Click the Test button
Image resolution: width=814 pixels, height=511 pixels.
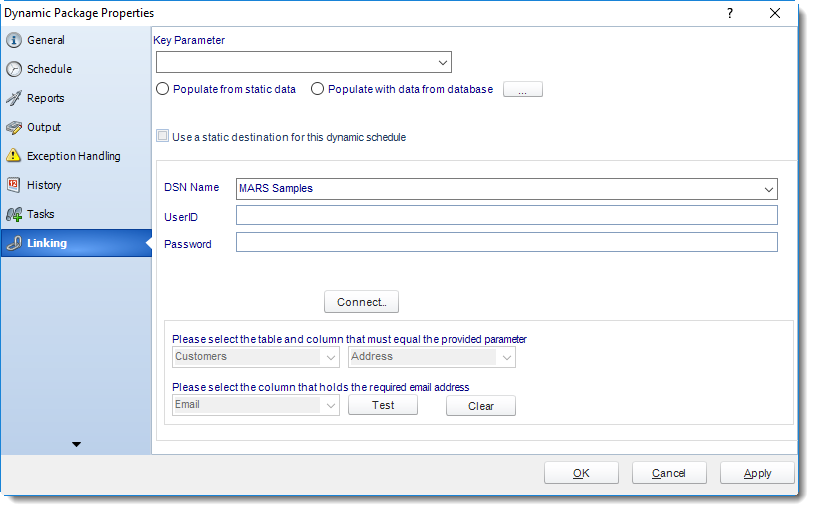(x=383, y=405)
